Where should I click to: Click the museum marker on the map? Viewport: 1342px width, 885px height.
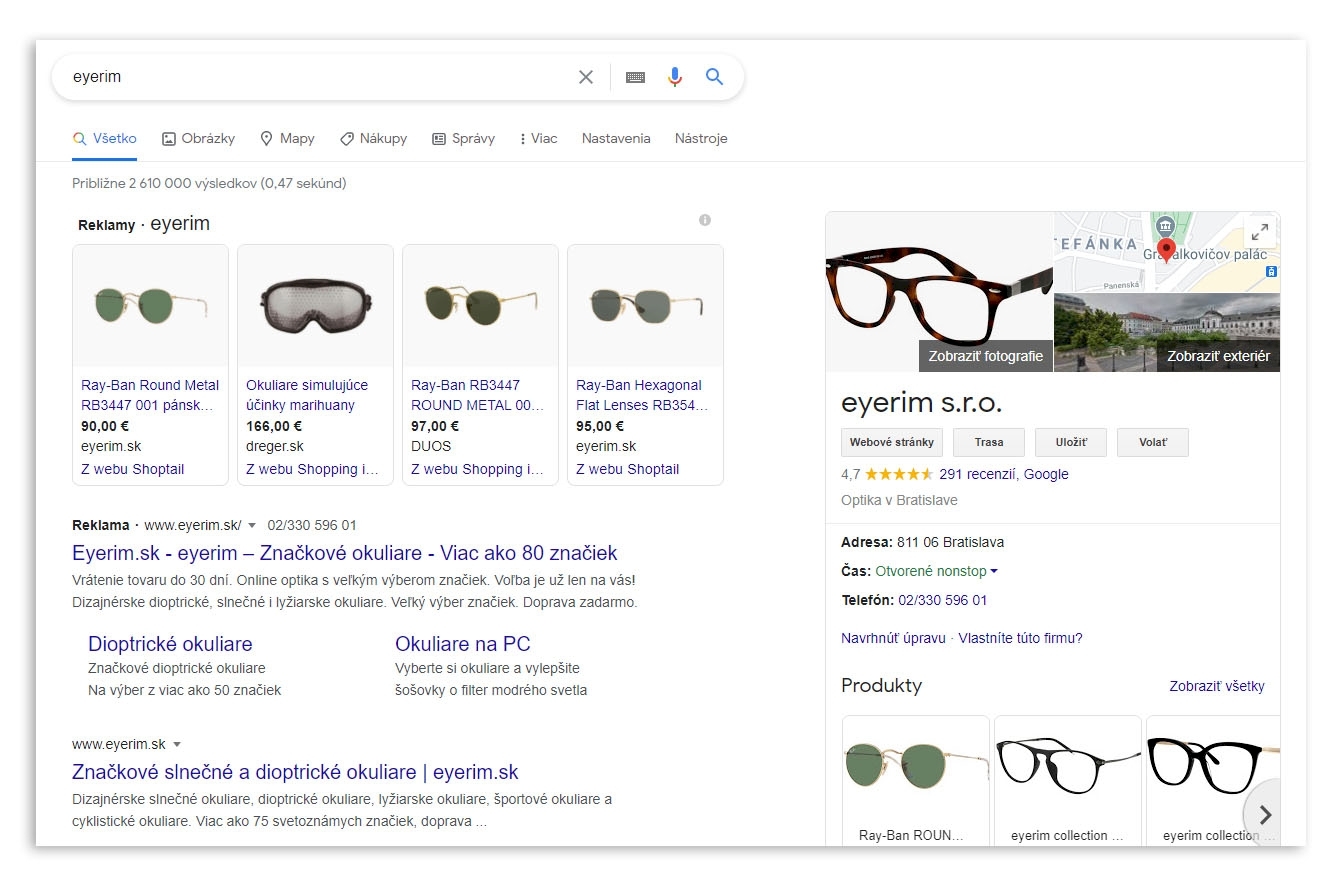click(x=1164, y=225)
